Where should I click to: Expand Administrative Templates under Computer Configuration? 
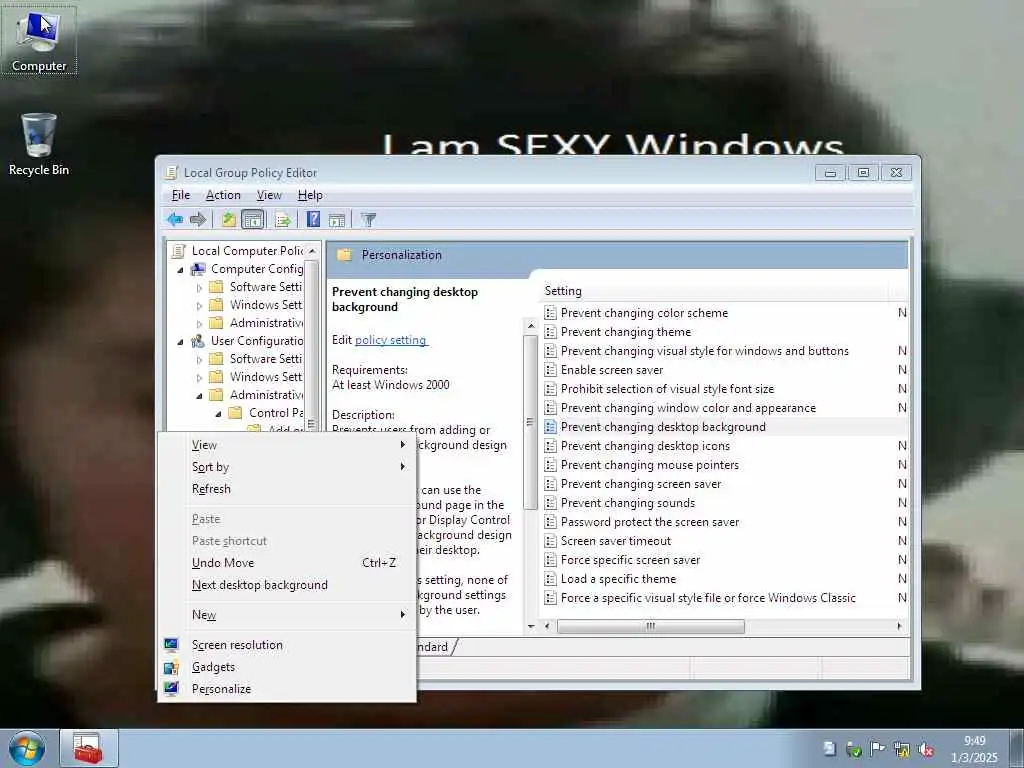point(199,323)
